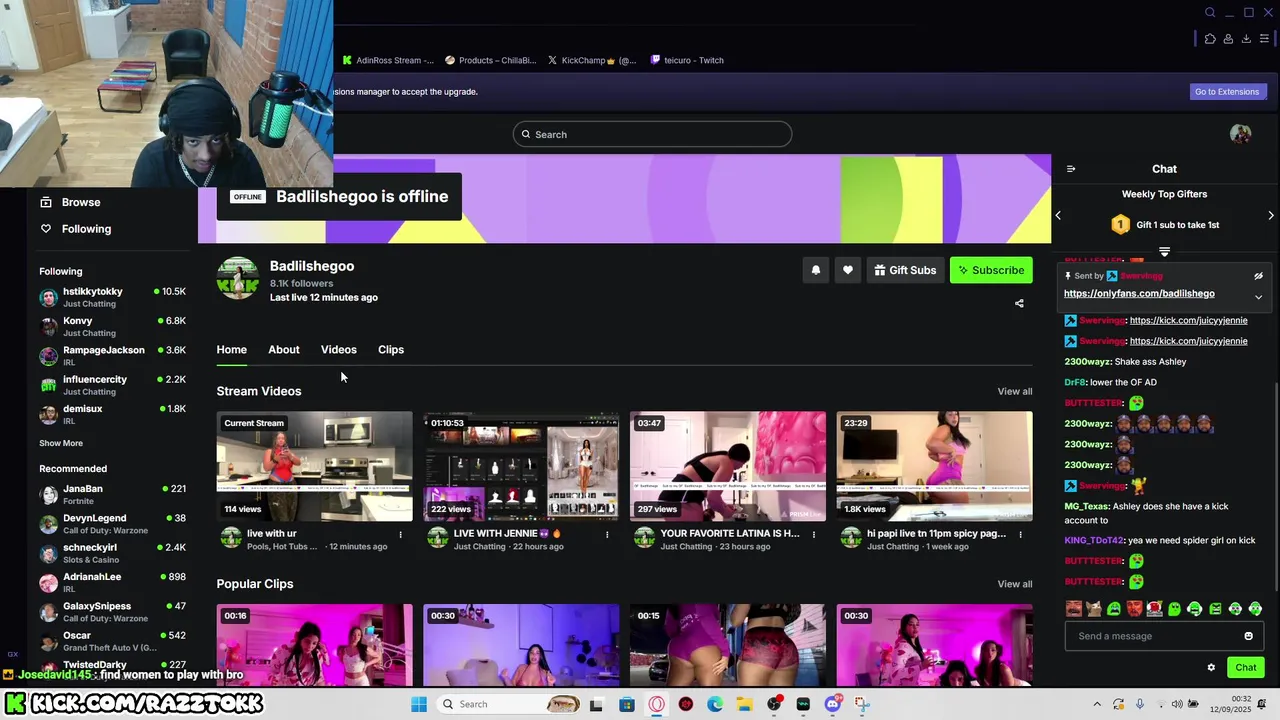Viewport: 1280px width, 720px height.
Task: Open user profile avatar at top right
Action: click(1240, 134)
